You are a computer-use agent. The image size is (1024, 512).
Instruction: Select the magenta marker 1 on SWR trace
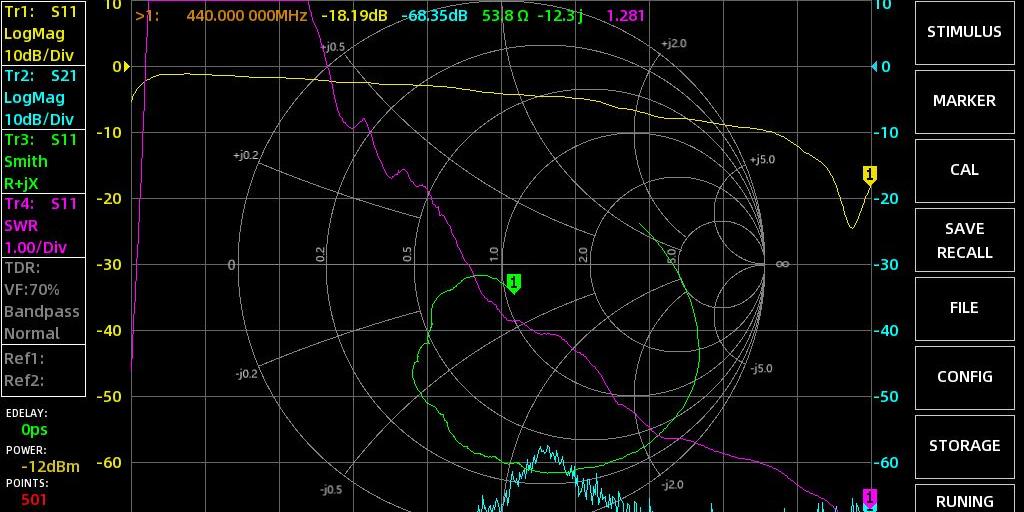(869, 498)
